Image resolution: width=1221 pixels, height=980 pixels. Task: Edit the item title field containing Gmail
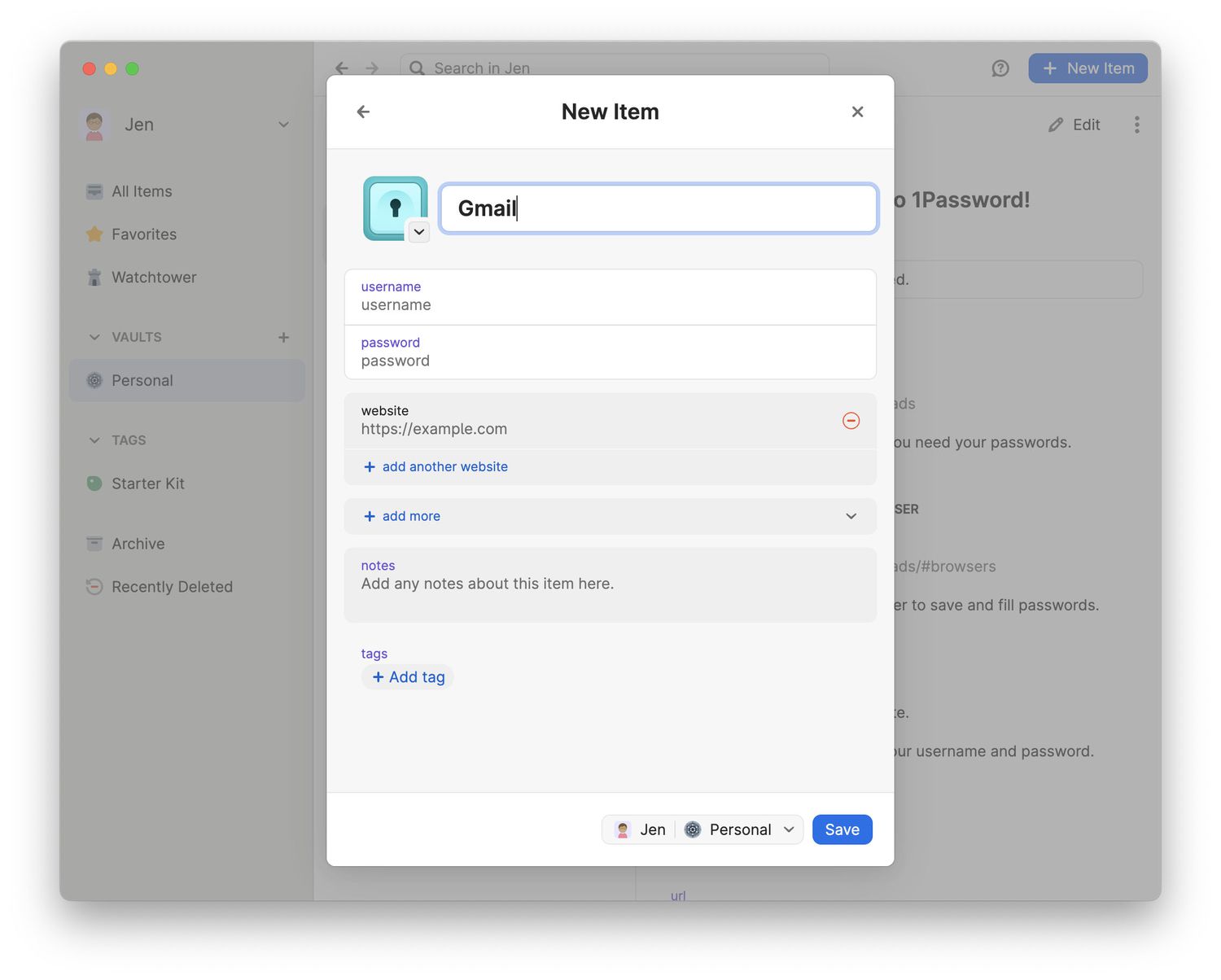pos(659,208)
